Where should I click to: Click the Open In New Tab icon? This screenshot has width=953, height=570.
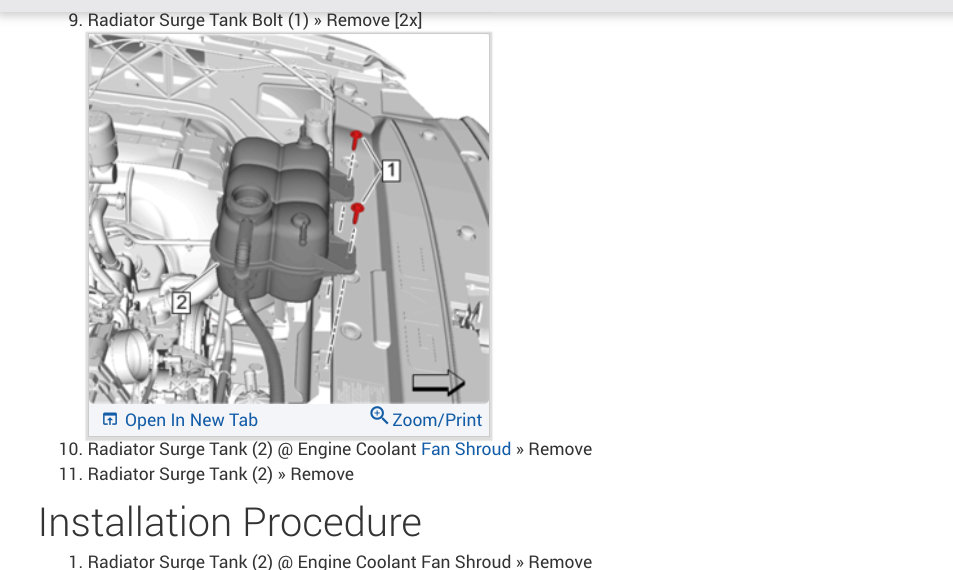110,419
